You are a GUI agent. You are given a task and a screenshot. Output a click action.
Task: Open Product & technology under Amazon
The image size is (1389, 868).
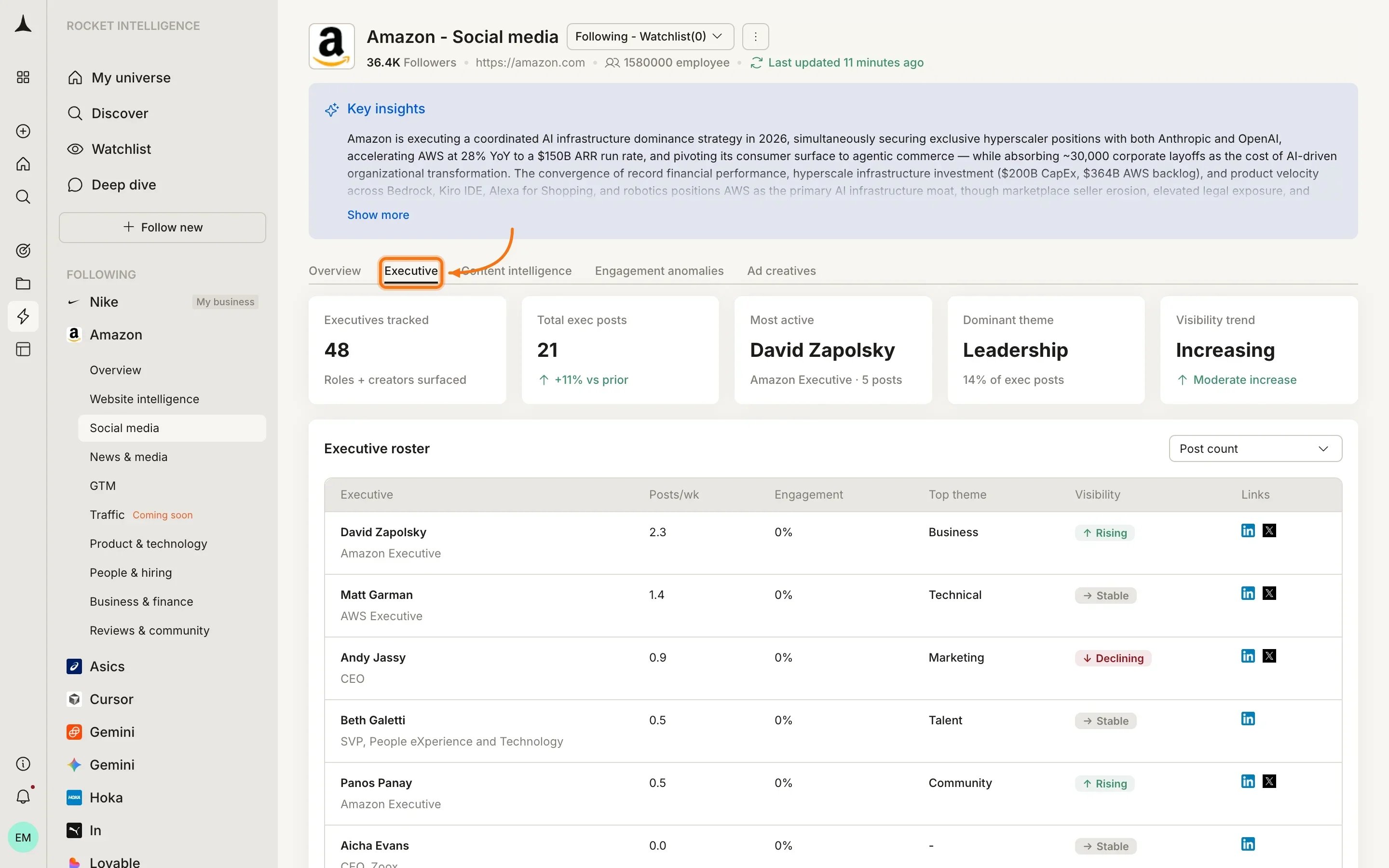pos(148,543)
